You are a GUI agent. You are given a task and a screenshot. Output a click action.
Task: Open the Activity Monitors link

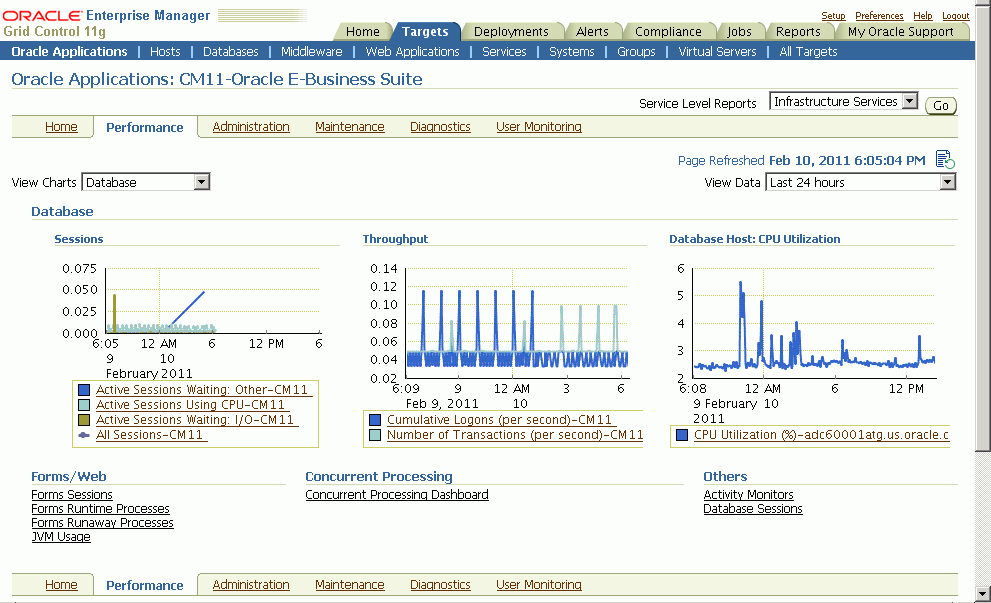(x=748, y=495)
